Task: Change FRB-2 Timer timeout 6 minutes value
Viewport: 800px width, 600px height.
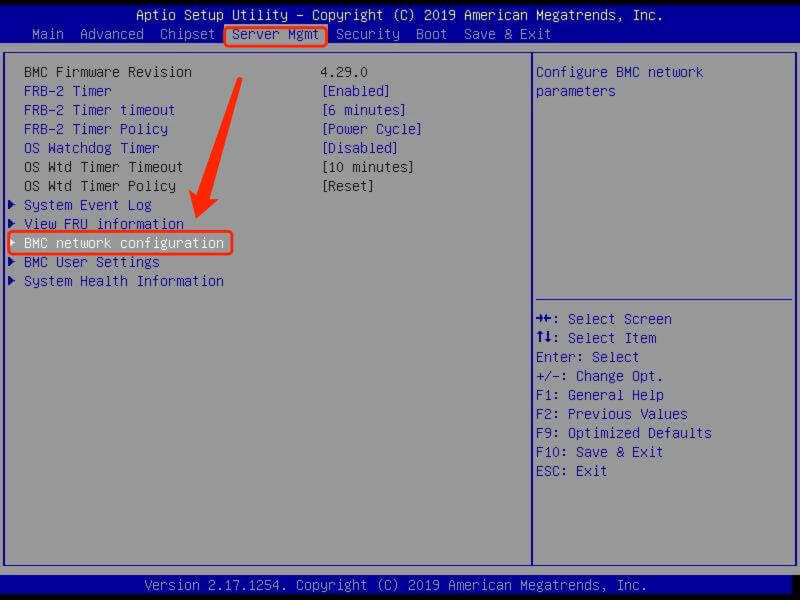Action: [363, 110]
